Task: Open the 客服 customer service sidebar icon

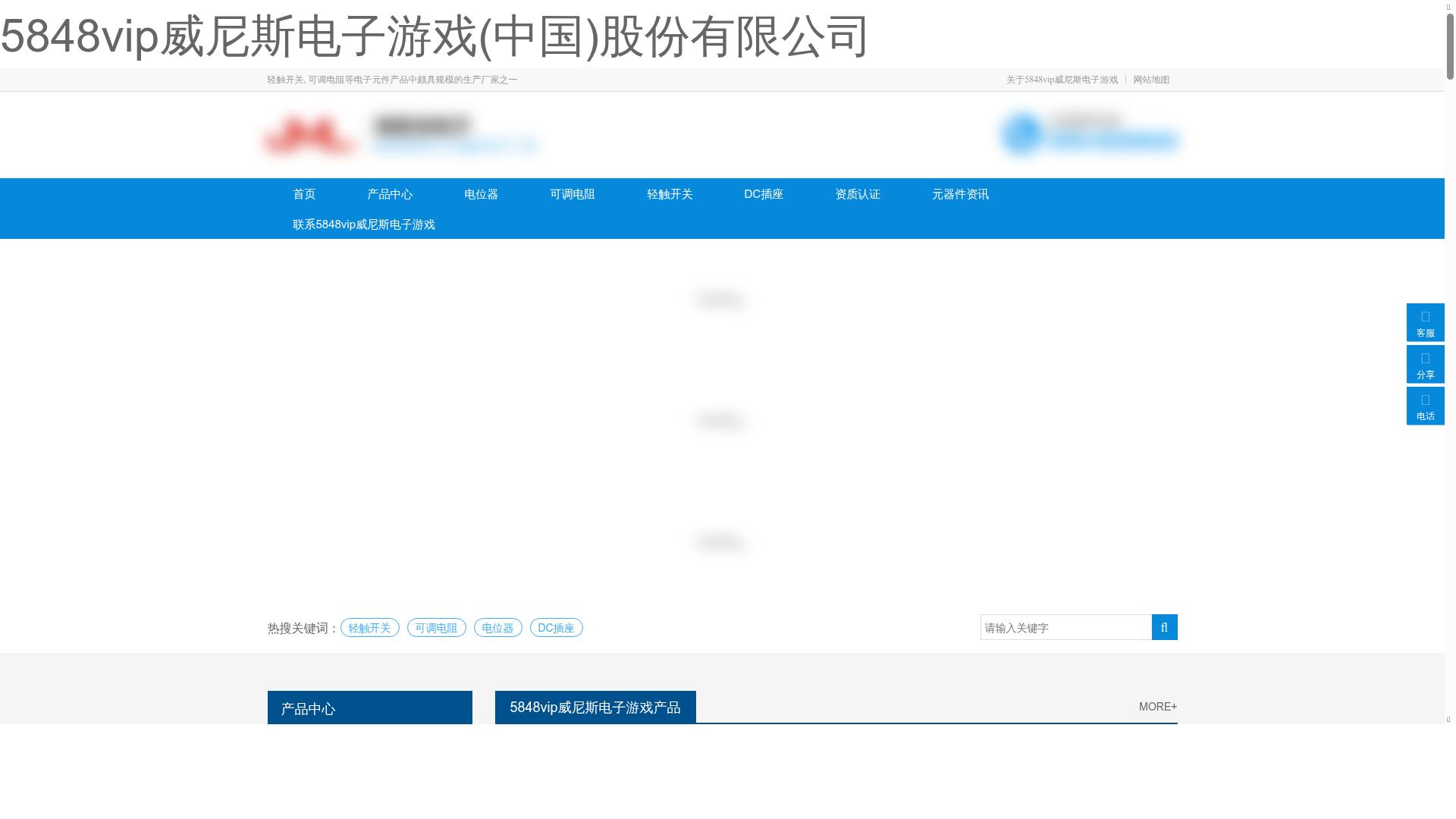Action: pos(1426,322)
